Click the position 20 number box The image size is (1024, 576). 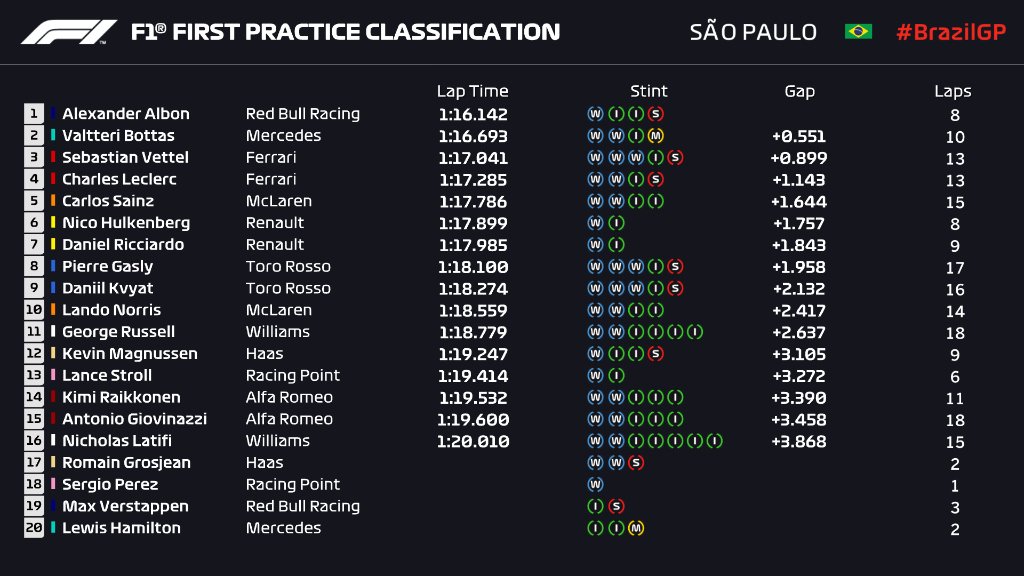pyautogui.click(x=34, y=528)
